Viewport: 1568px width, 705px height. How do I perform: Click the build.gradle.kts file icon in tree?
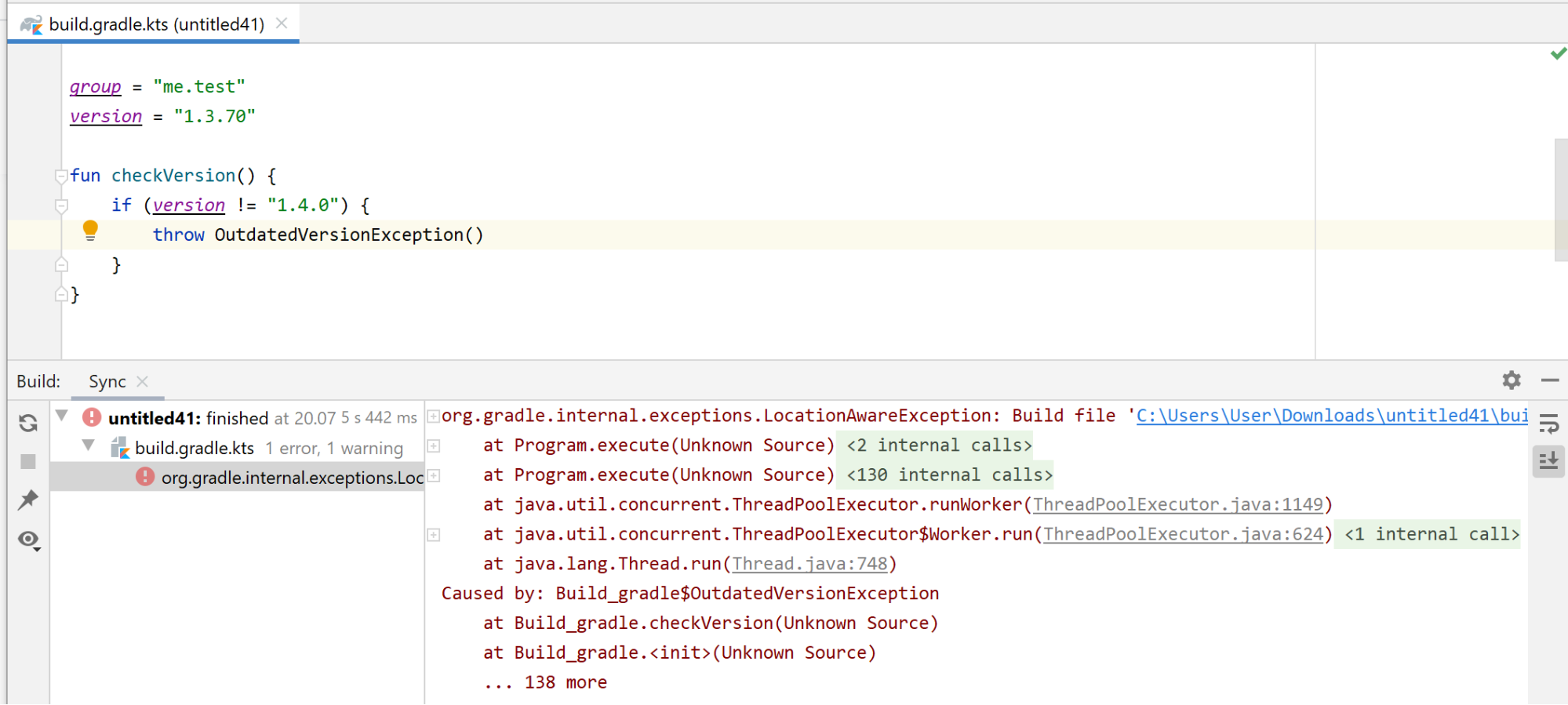119,448
